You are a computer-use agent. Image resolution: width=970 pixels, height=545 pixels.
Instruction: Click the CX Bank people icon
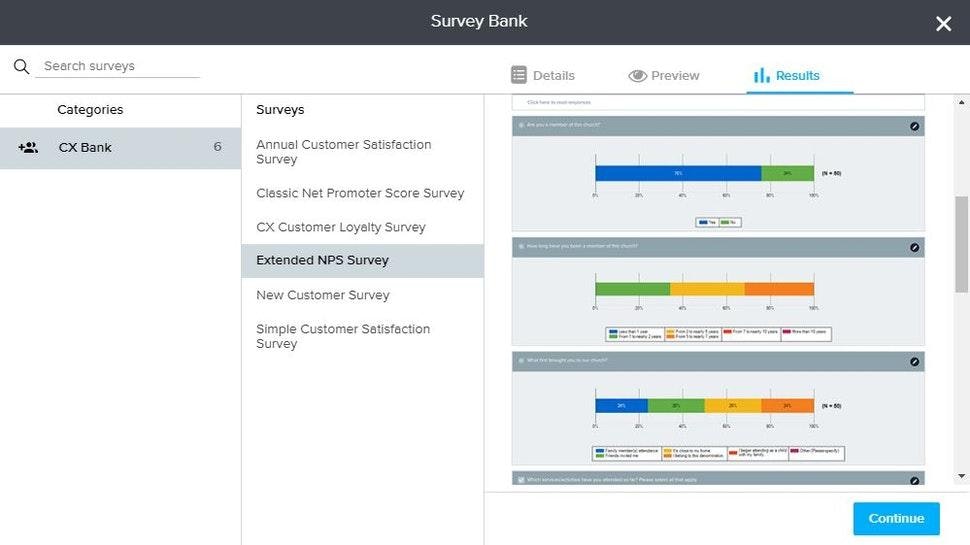point(28,148)
